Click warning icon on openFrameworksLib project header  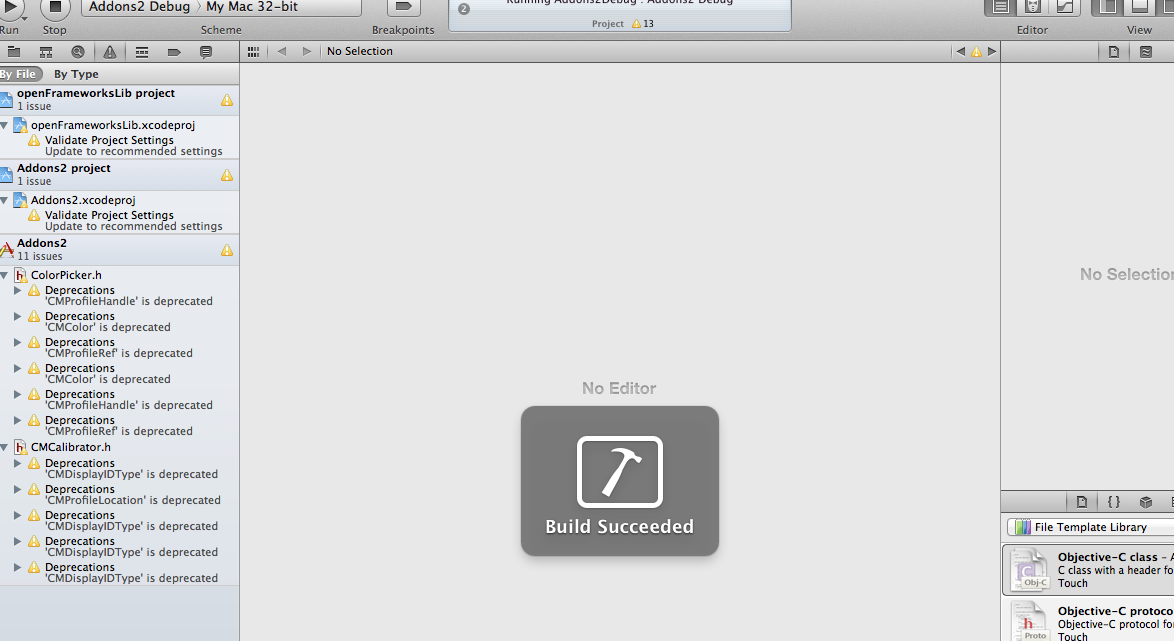[x=227, y=100]
